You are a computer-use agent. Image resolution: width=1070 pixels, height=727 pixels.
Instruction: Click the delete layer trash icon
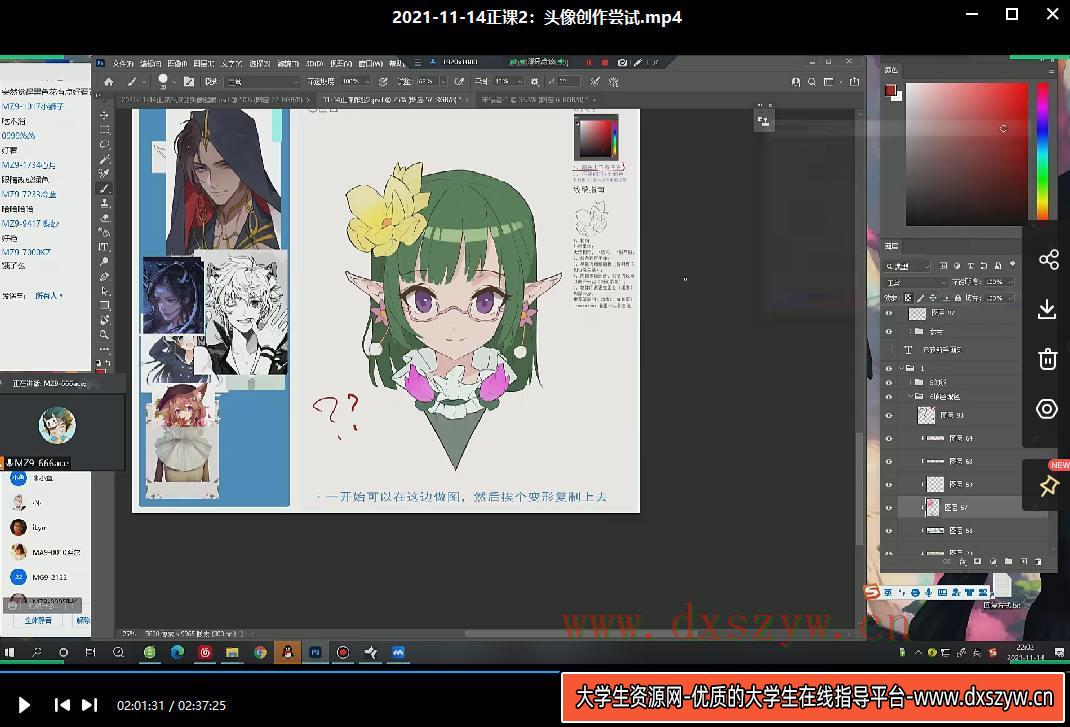click(x=1038, y=561)
